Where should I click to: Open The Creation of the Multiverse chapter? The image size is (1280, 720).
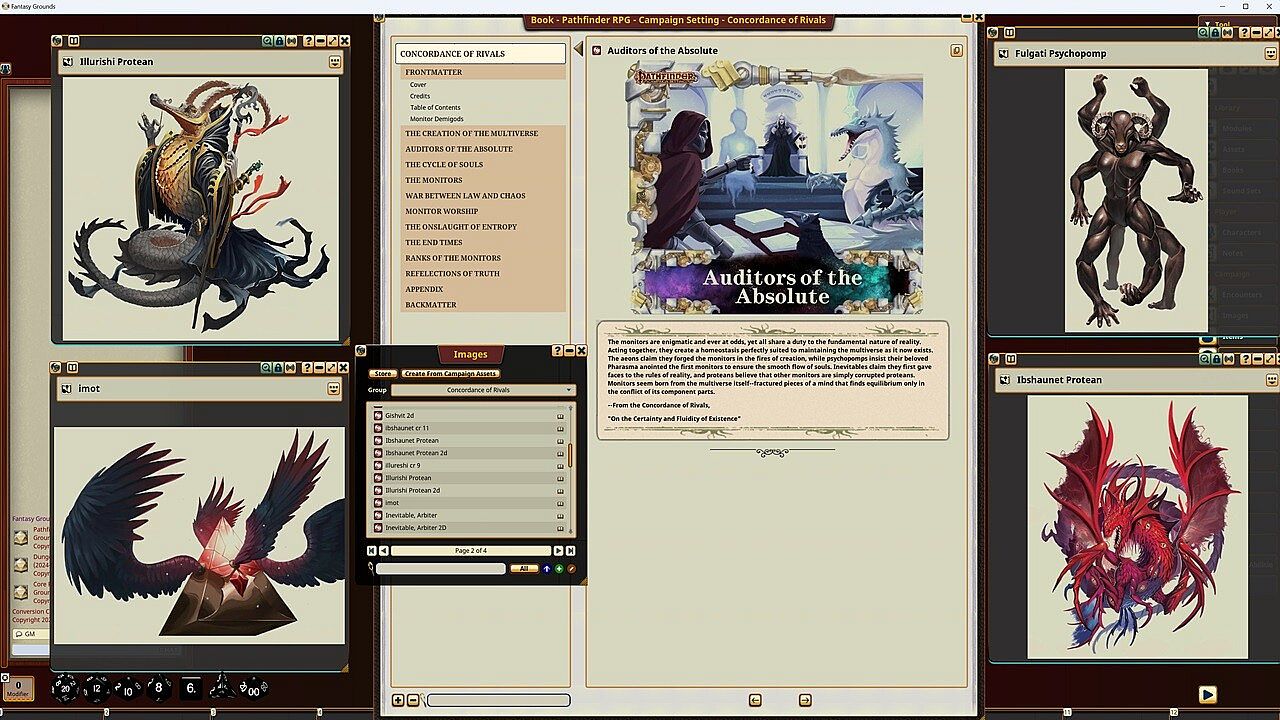[x=483, y=133]
